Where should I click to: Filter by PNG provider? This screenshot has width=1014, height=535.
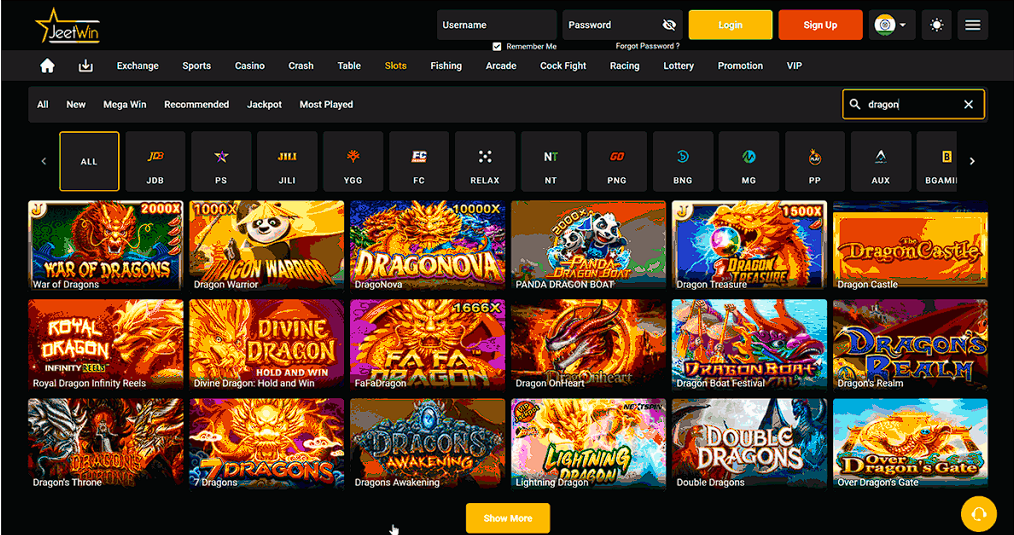617,162
